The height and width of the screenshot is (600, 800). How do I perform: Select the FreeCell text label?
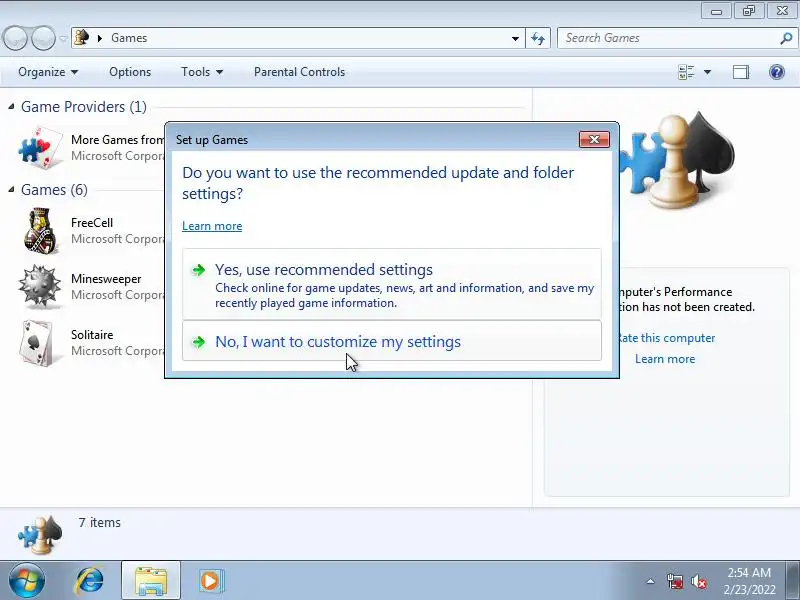coord(92,222)
